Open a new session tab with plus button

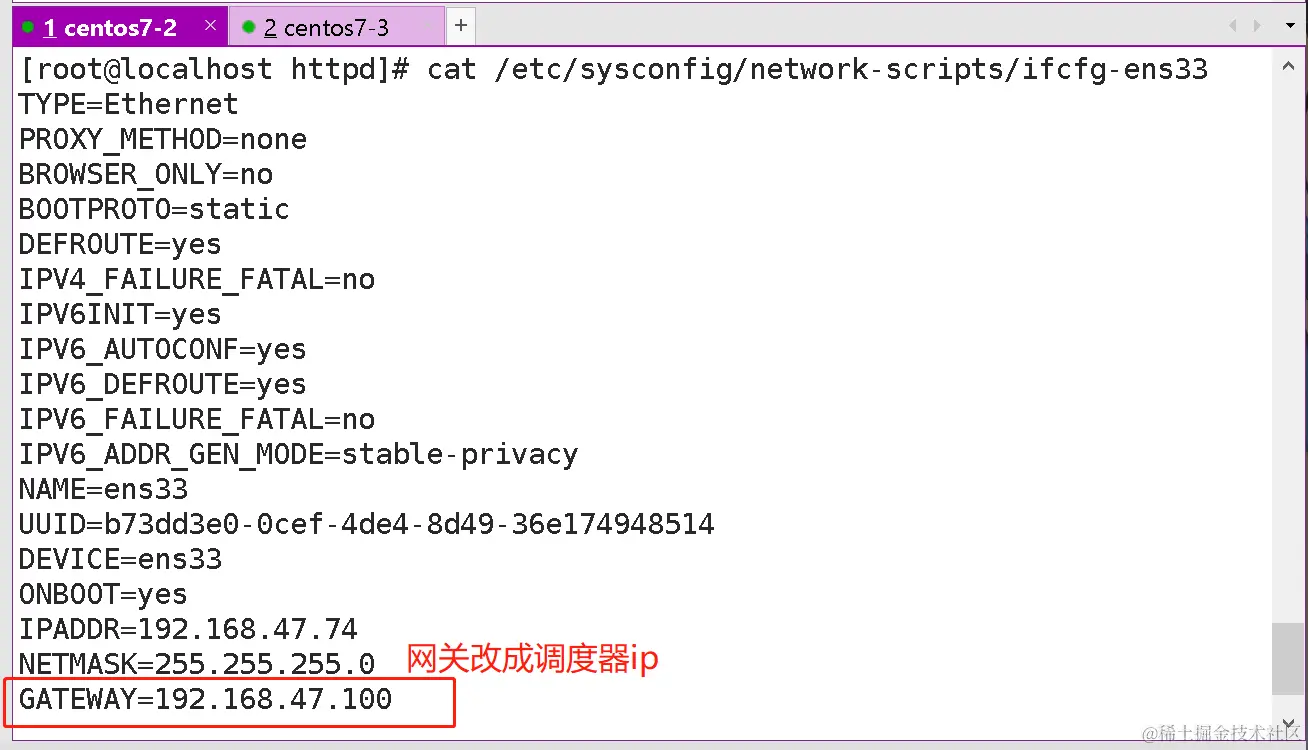(x=460, y=26)
